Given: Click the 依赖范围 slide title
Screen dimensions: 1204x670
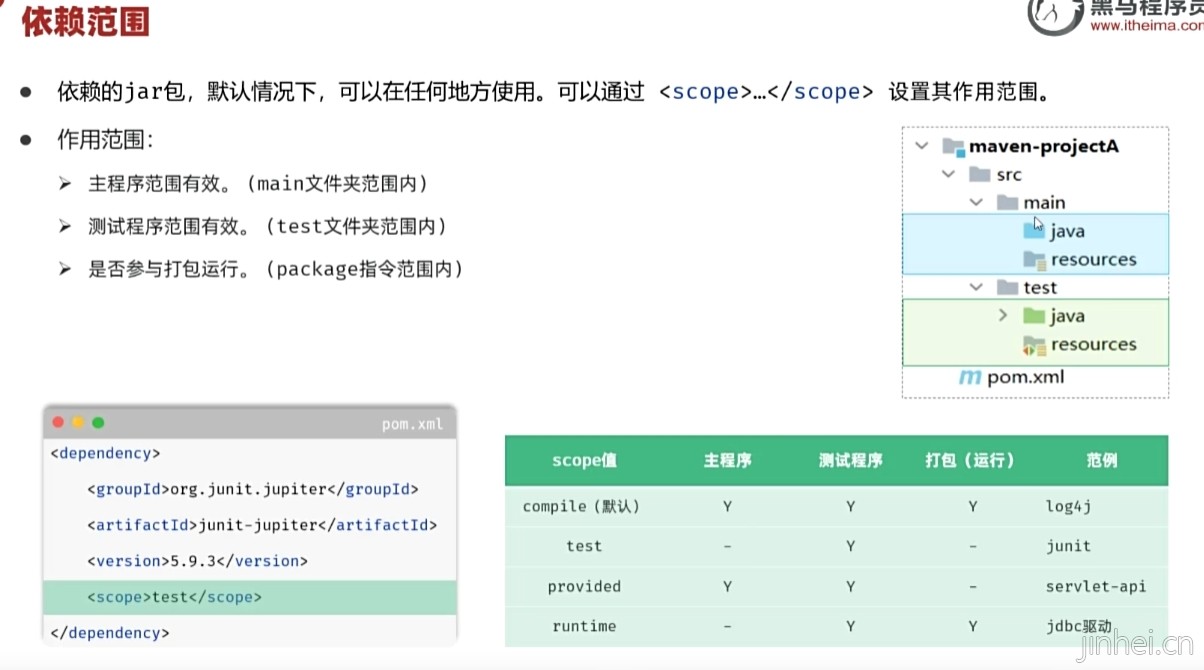Looking at the screenshot, I should coord(86,22).
